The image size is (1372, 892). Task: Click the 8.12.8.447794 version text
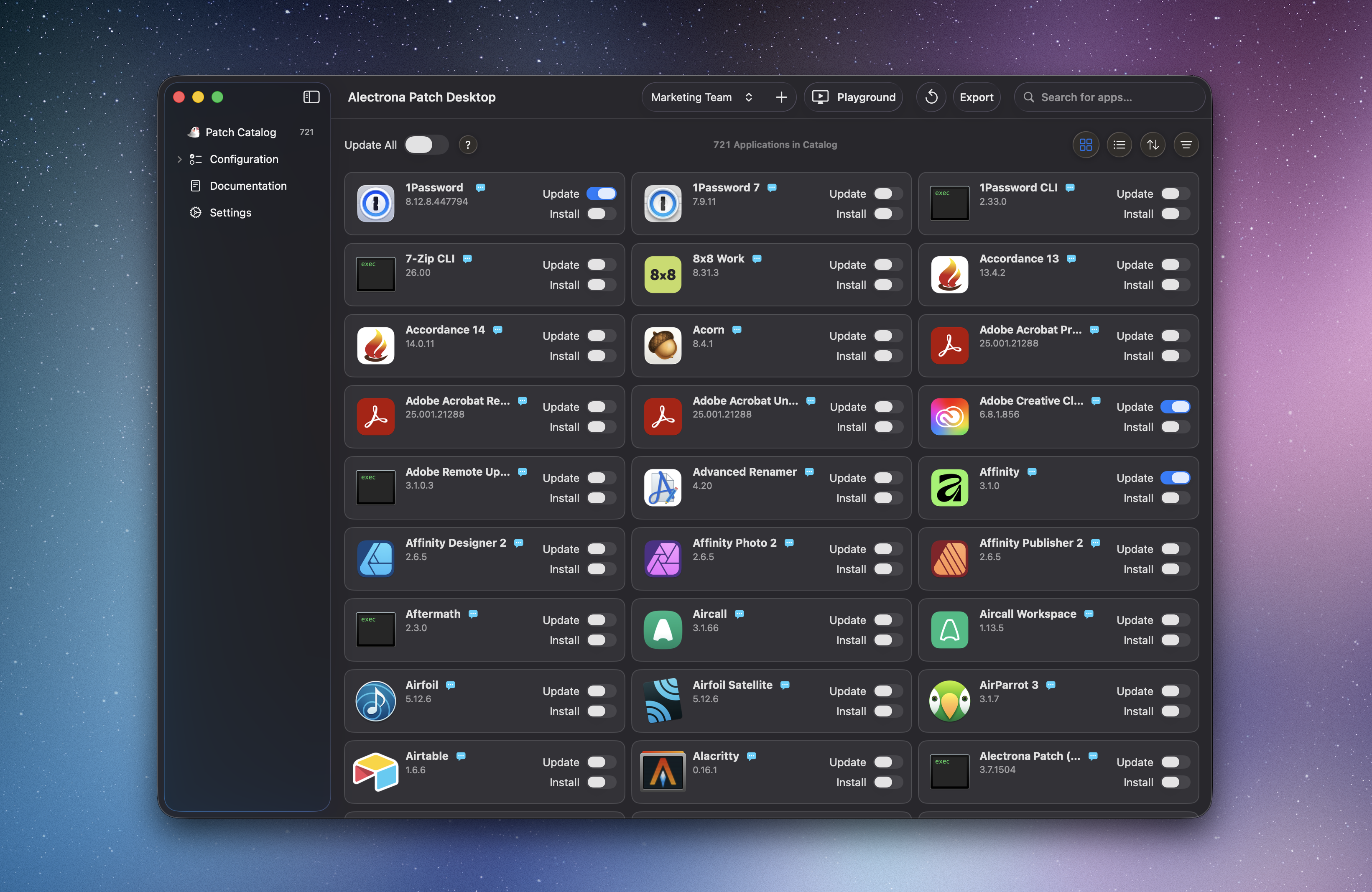pos(436,201)
